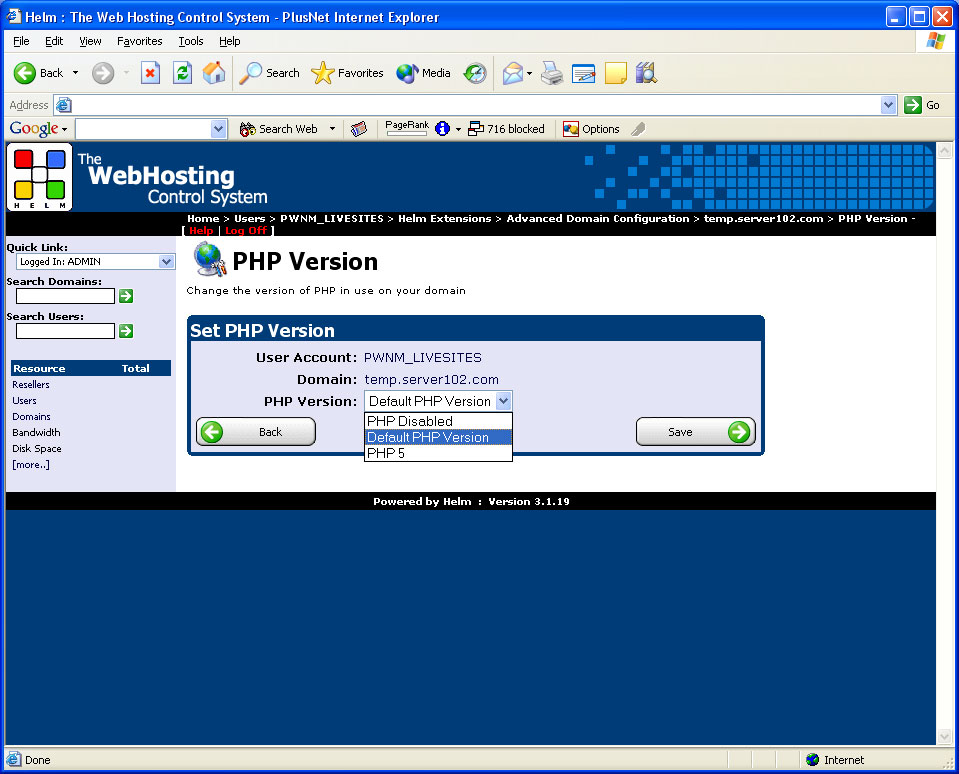
Task: Expand the Google search box dropdown arrow
Action: [219, 129]
